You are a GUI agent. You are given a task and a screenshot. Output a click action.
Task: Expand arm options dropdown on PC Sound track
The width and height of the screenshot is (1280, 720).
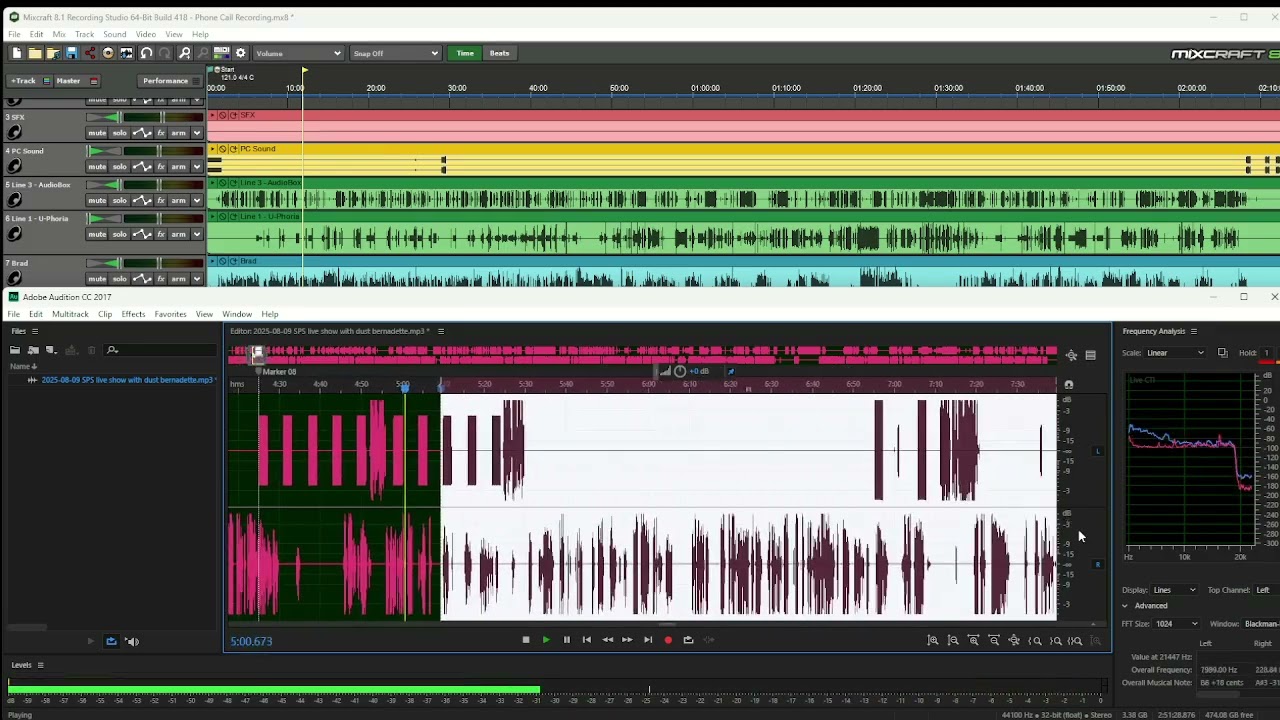[x=196, y=167]
